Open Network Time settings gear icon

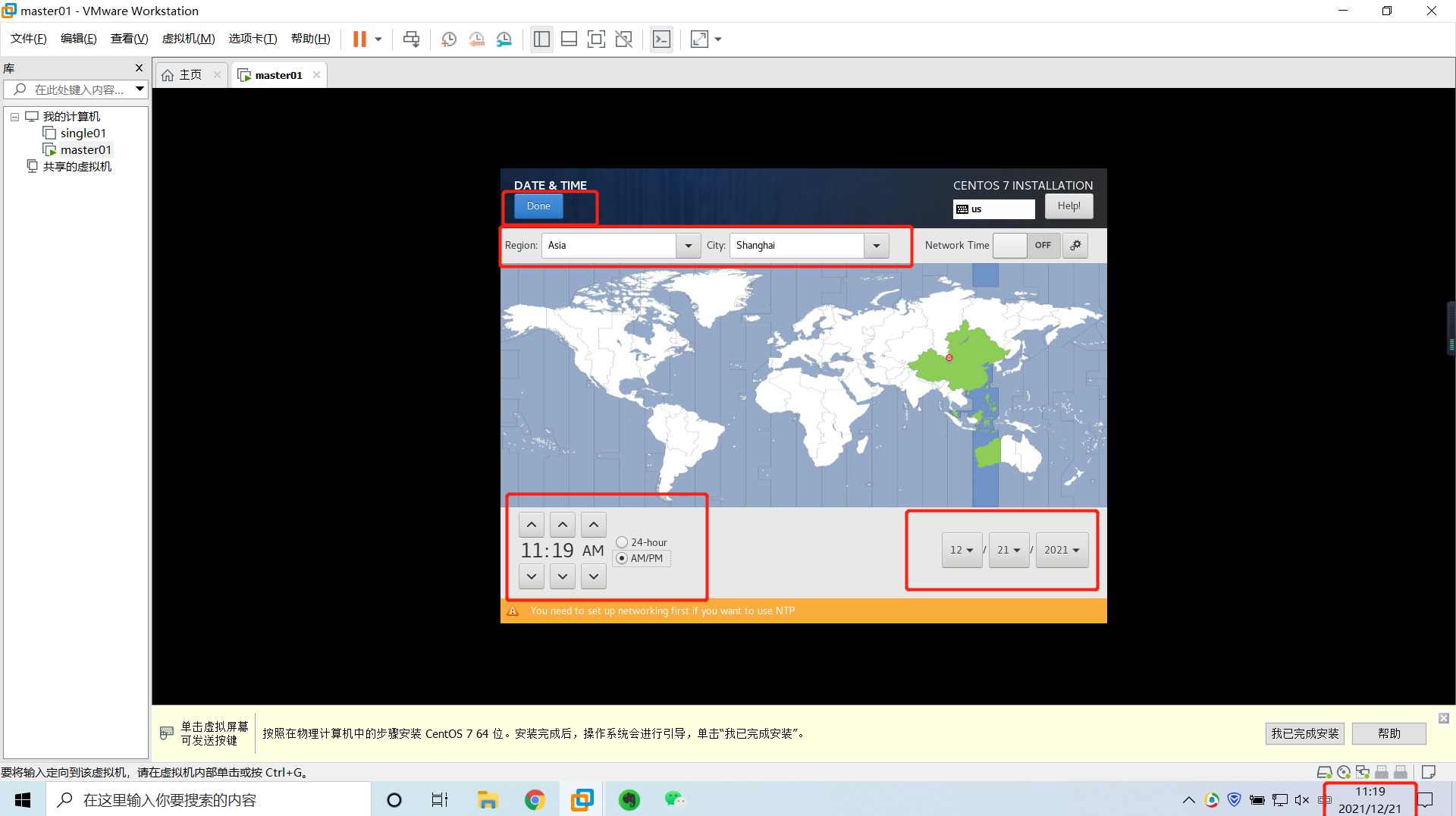coord(1075,246)
